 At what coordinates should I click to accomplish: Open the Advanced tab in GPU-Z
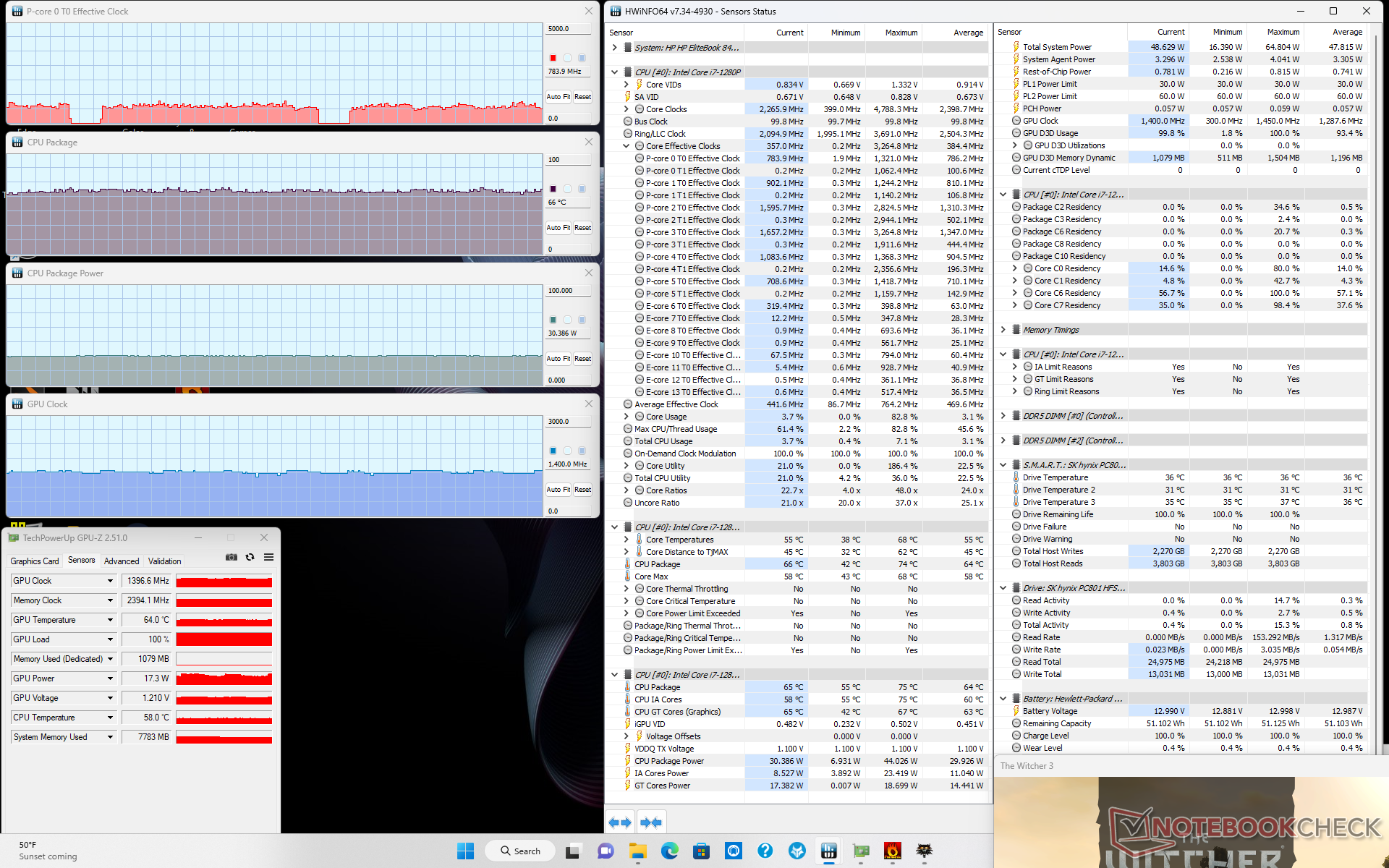pos(122,561)
